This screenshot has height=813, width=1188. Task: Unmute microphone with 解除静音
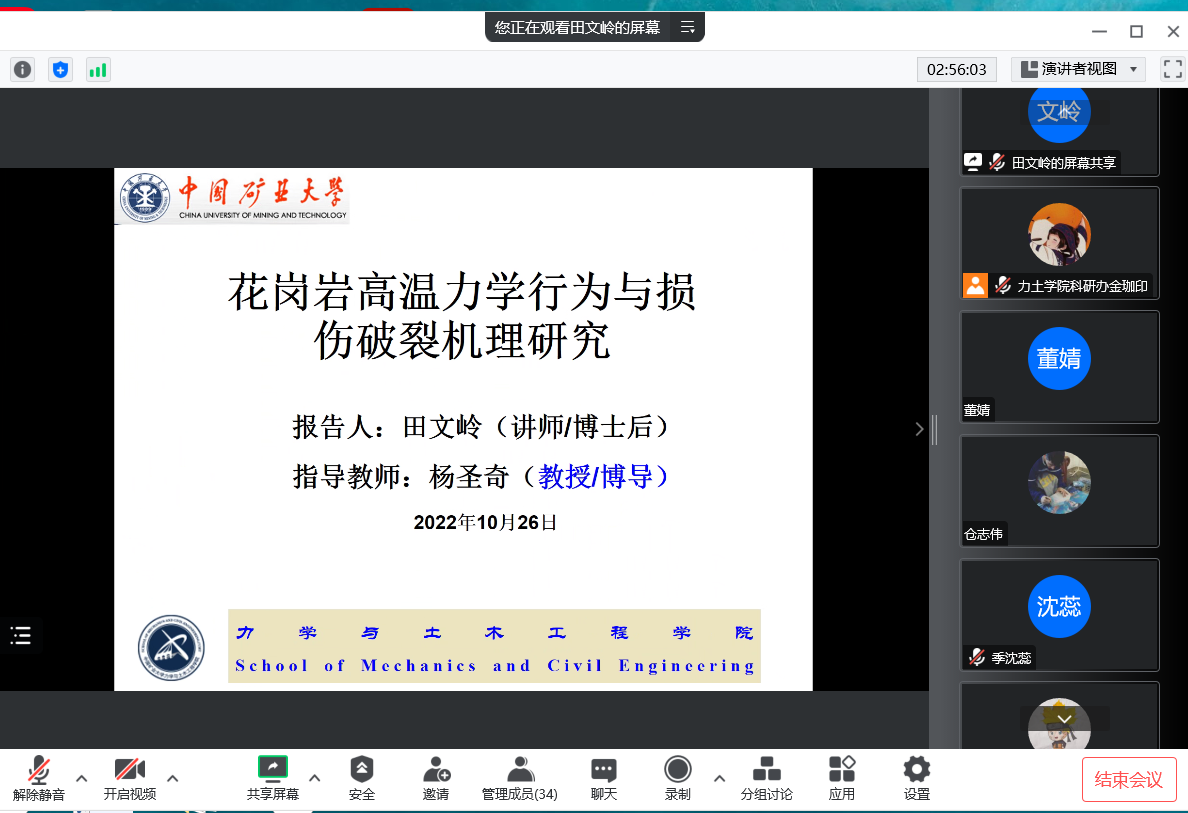(x=39, y=778)
